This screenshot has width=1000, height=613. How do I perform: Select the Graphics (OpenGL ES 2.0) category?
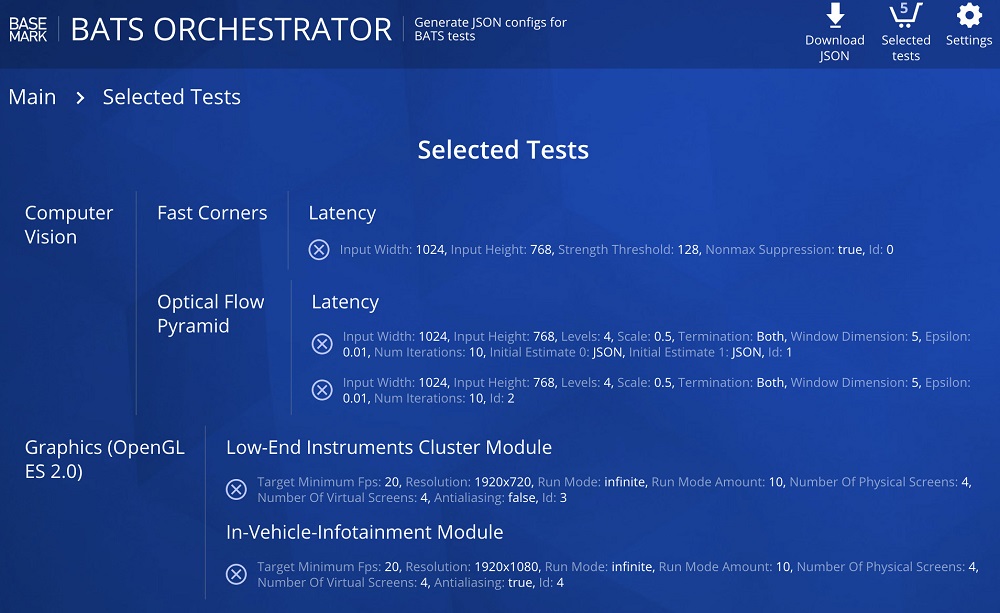coord(105,459)
